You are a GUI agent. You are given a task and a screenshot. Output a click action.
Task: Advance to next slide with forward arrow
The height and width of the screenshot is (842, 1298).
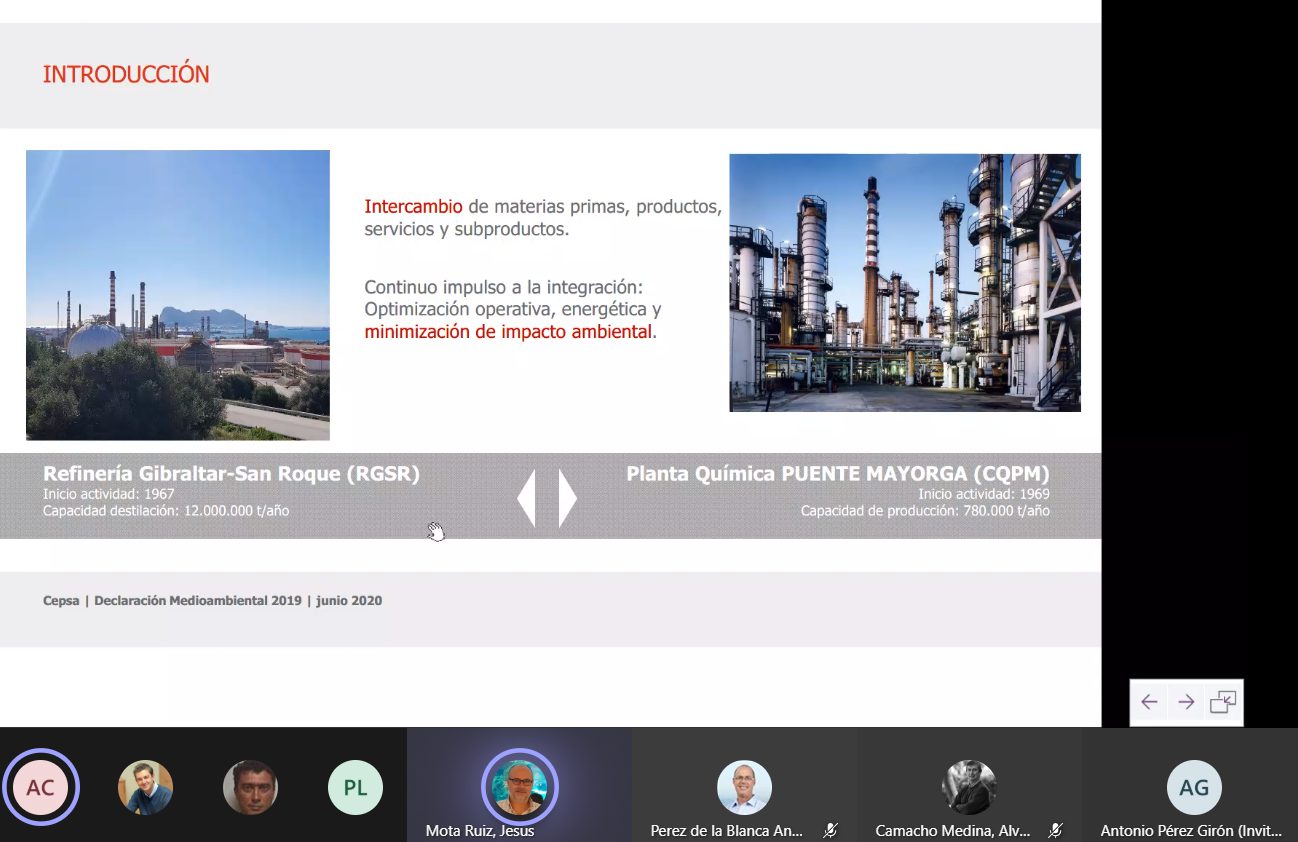[x=1186, y=702]
